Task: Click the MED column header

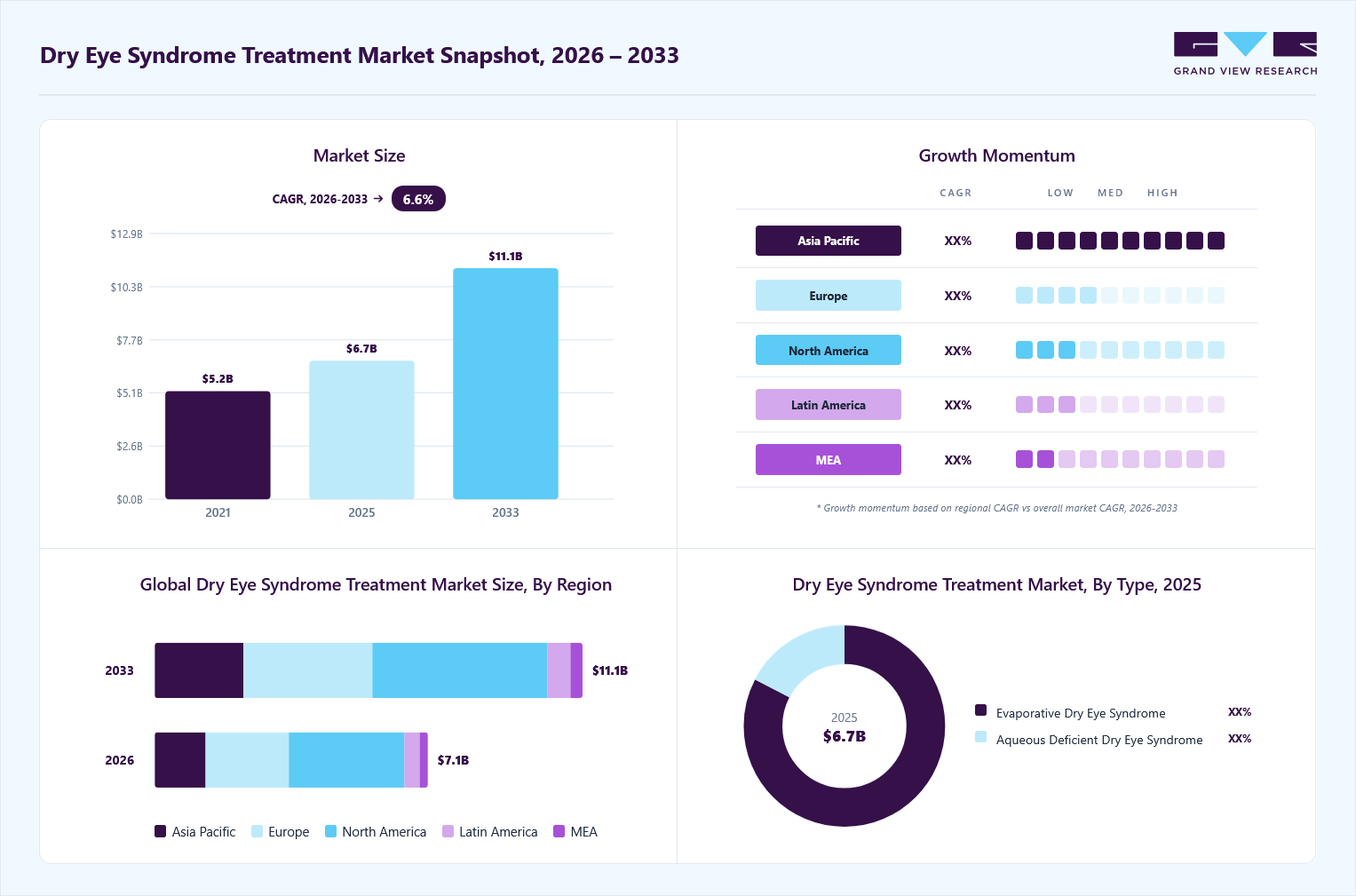Action: coord(1110,193)
